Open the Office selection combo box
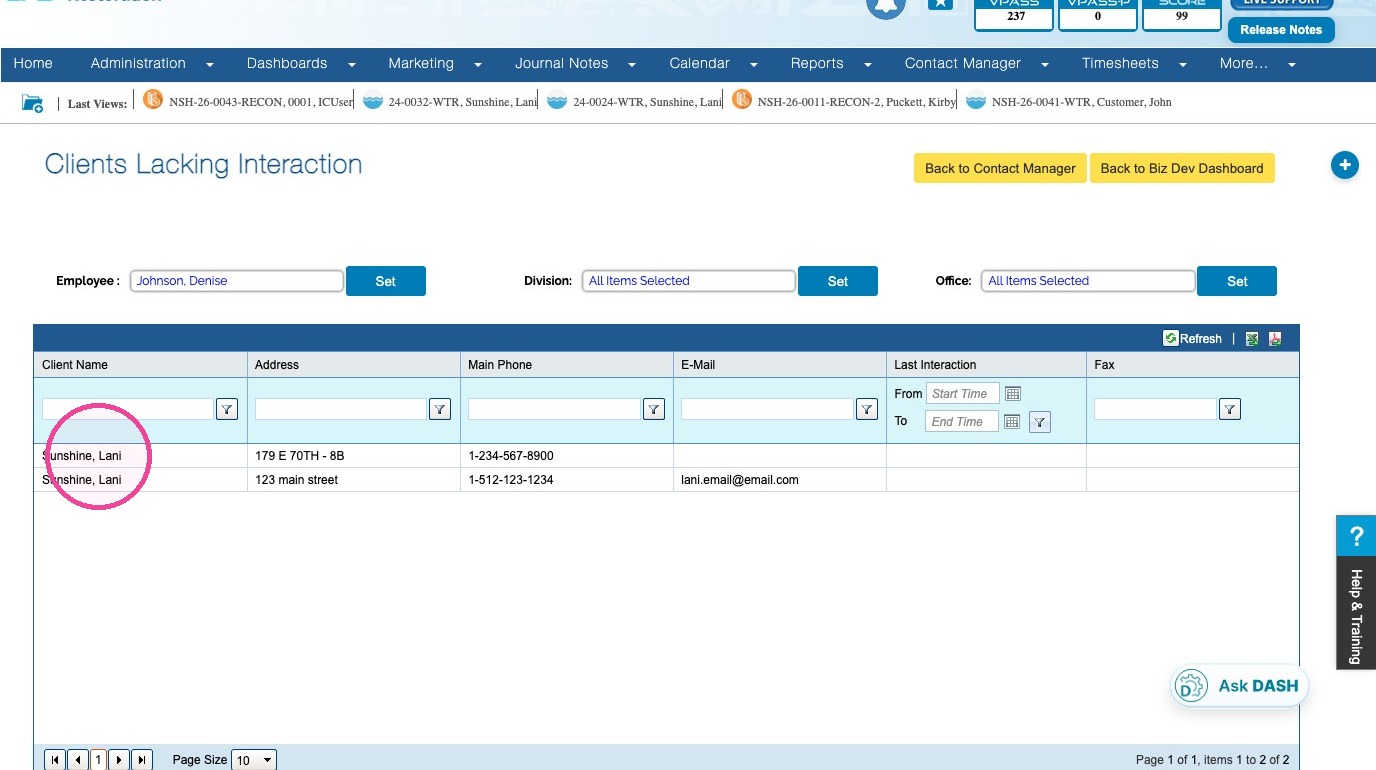Viewport: 1376px width, 770px height. (1088, 281)
